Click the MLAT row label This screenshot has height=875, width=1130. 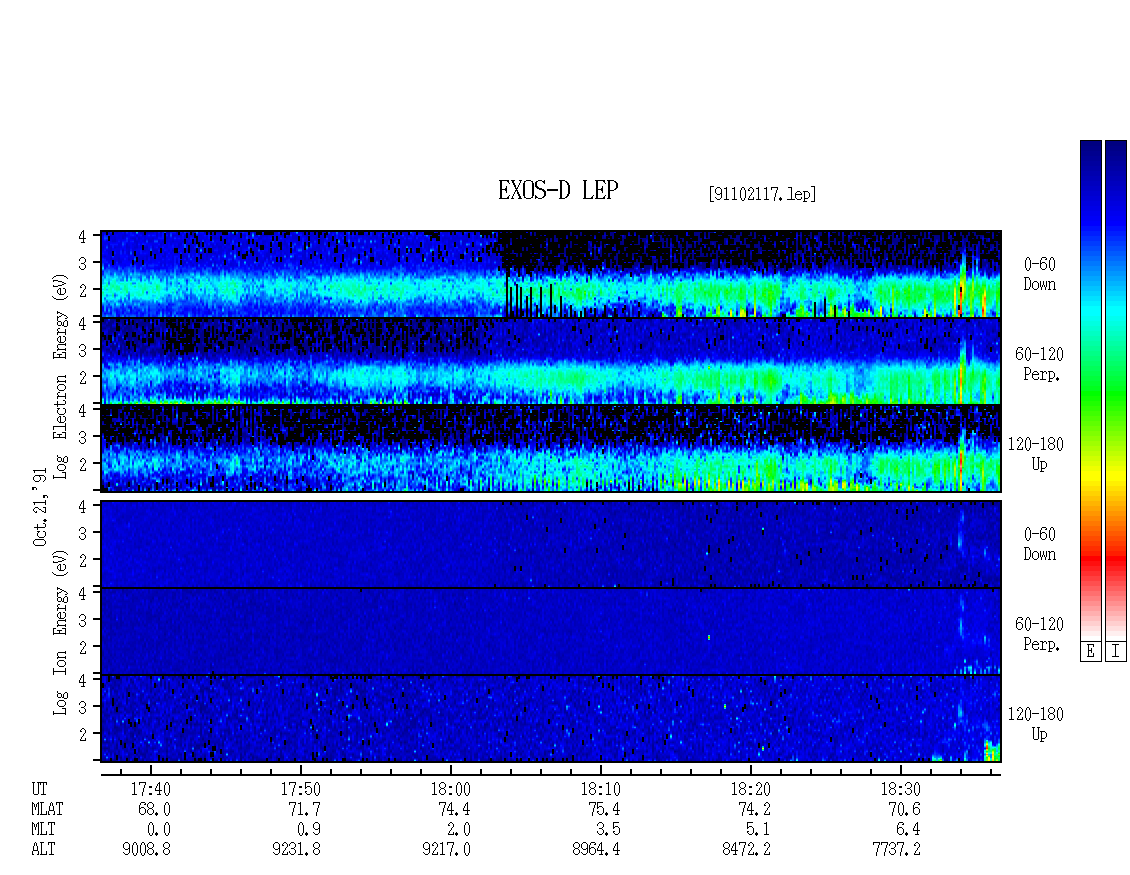pos(47,809)
